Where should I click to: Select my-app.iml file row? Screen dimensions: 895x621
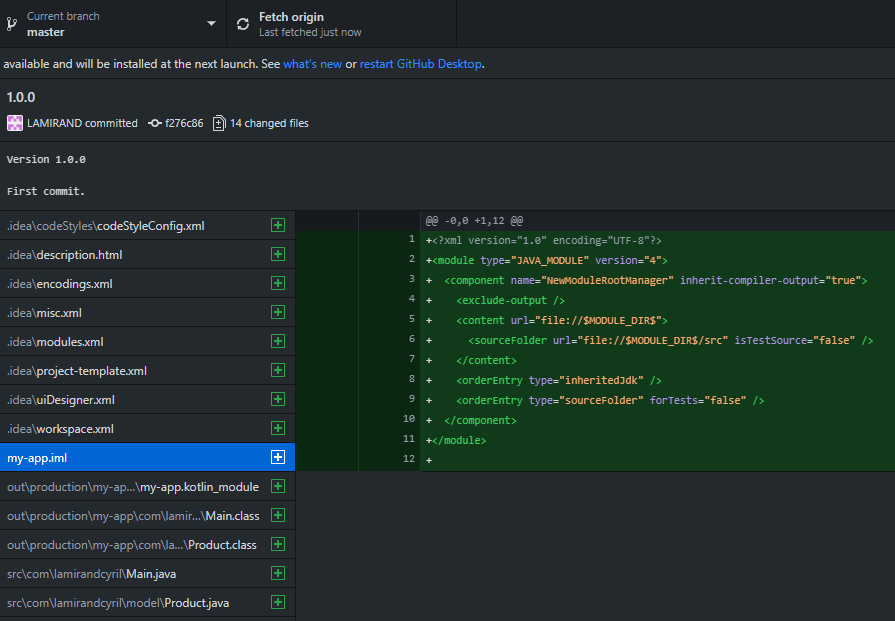point(147,458)
